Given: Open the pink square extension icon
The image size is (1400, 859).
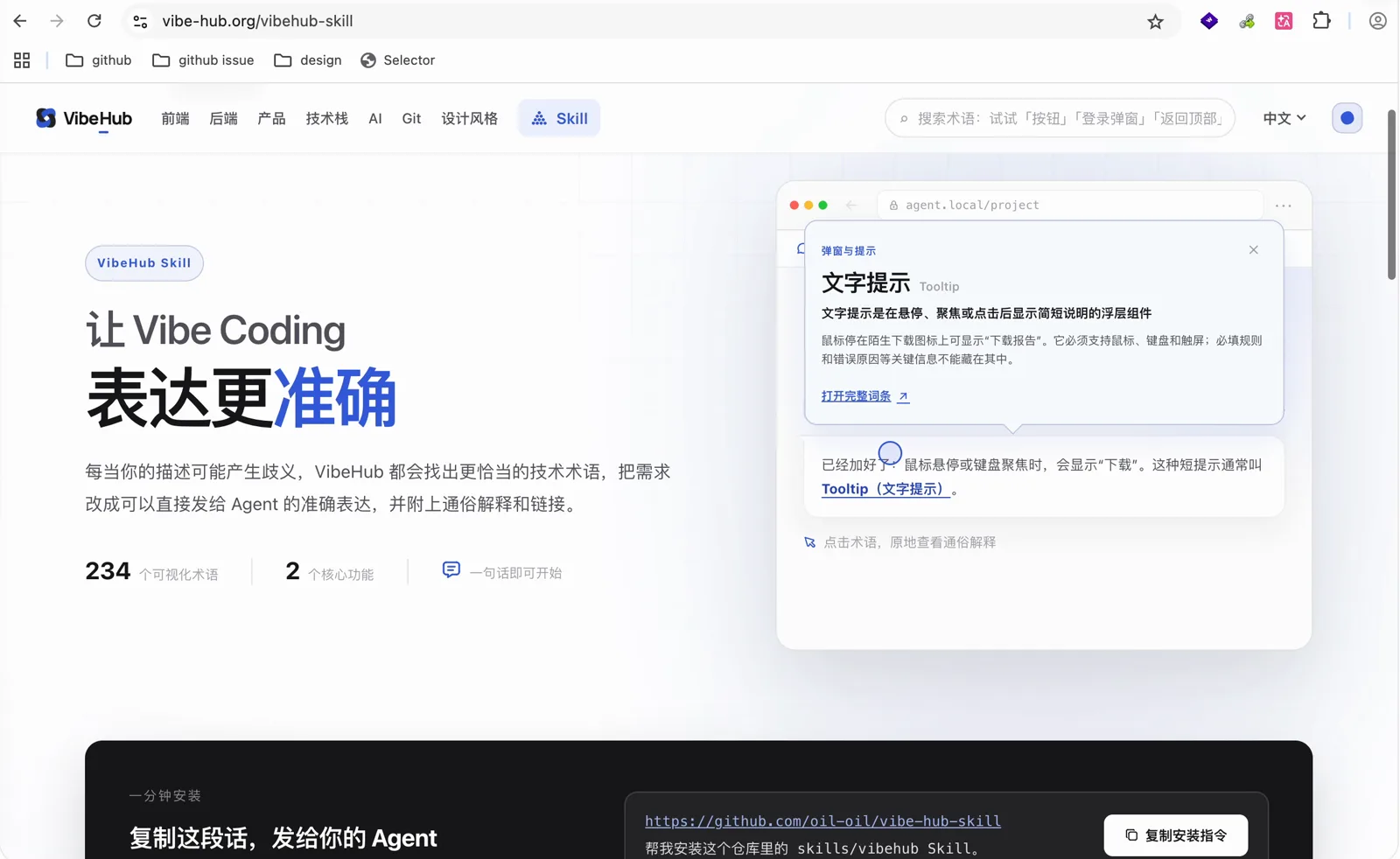Looking at the screenshot, I should click(1284, 21).
